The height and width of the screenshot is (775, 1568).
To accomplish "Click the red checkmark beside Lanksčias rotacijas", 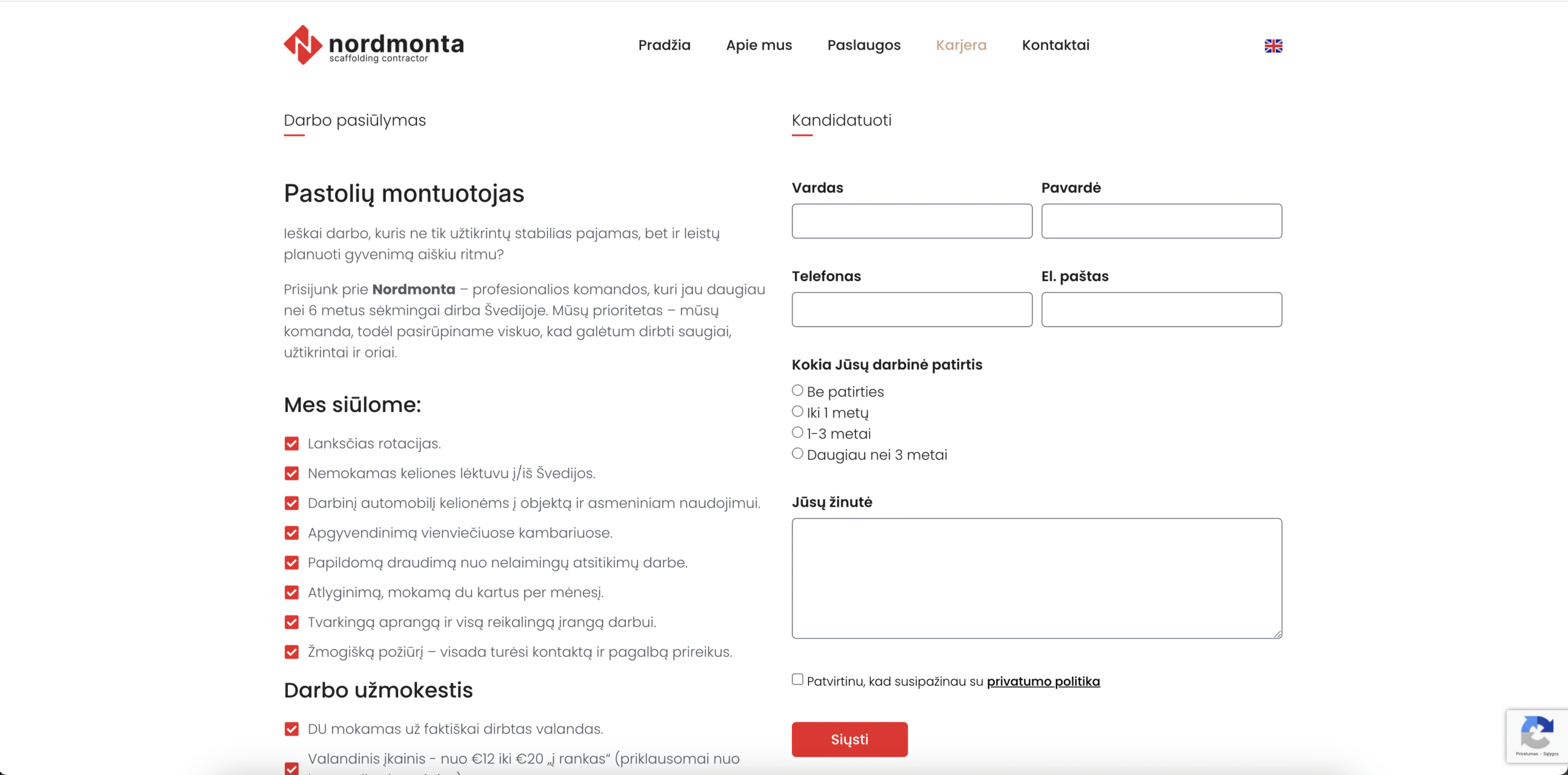I will 292,444.
